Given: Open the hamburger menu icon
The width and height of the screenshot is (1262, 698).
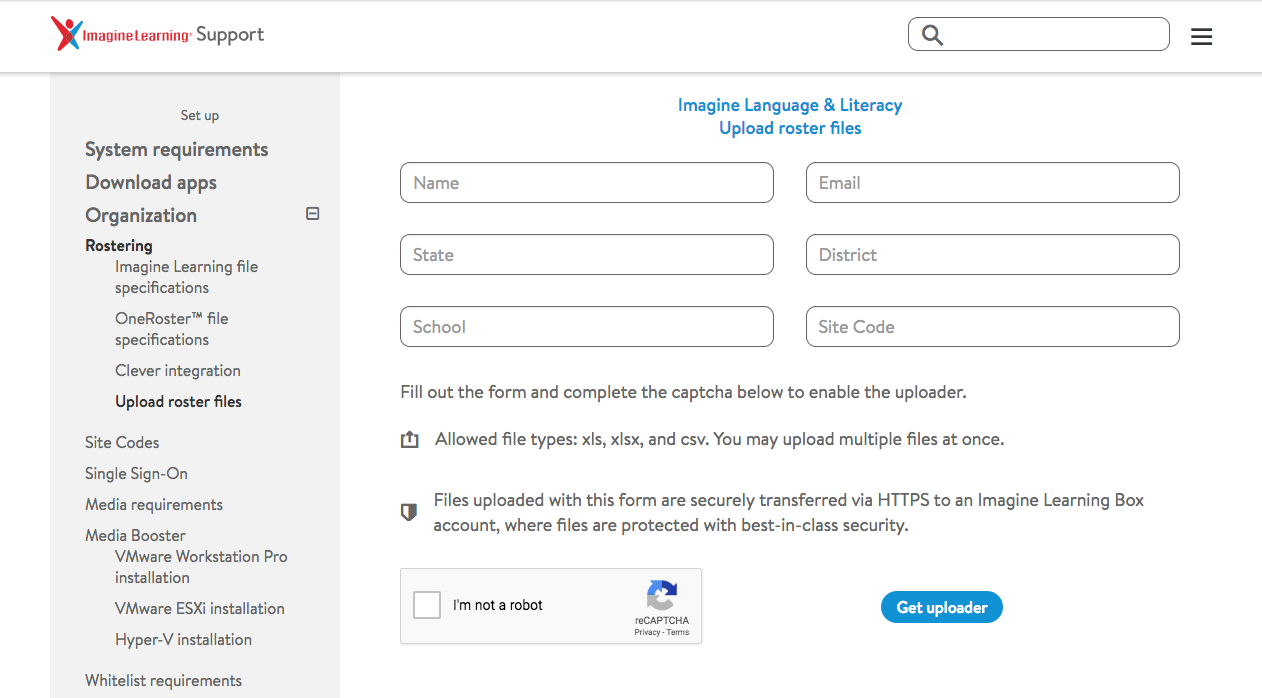Looking at the screenshot, I should coord(1201,37).
